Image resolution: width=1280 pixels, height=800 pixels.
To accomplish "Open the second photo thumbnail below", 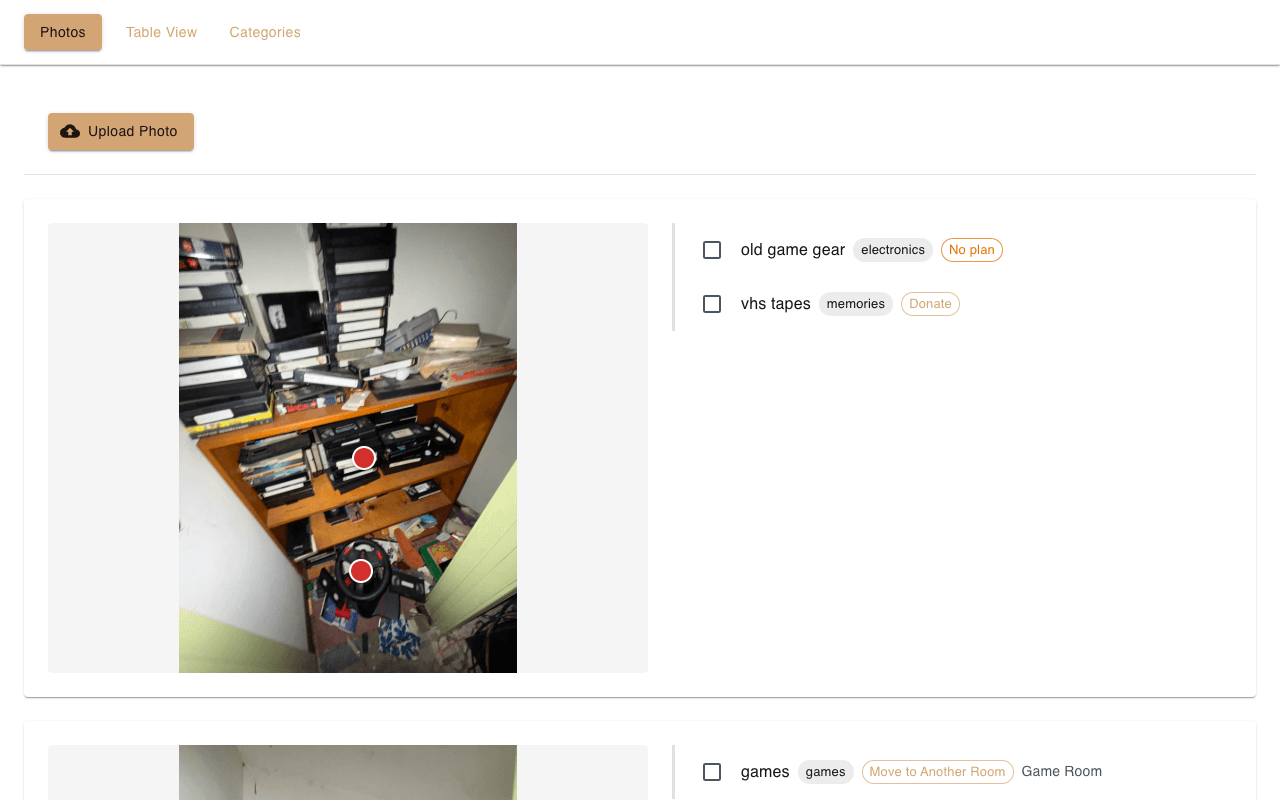I will pyautogui.click(x=348, y=772).
